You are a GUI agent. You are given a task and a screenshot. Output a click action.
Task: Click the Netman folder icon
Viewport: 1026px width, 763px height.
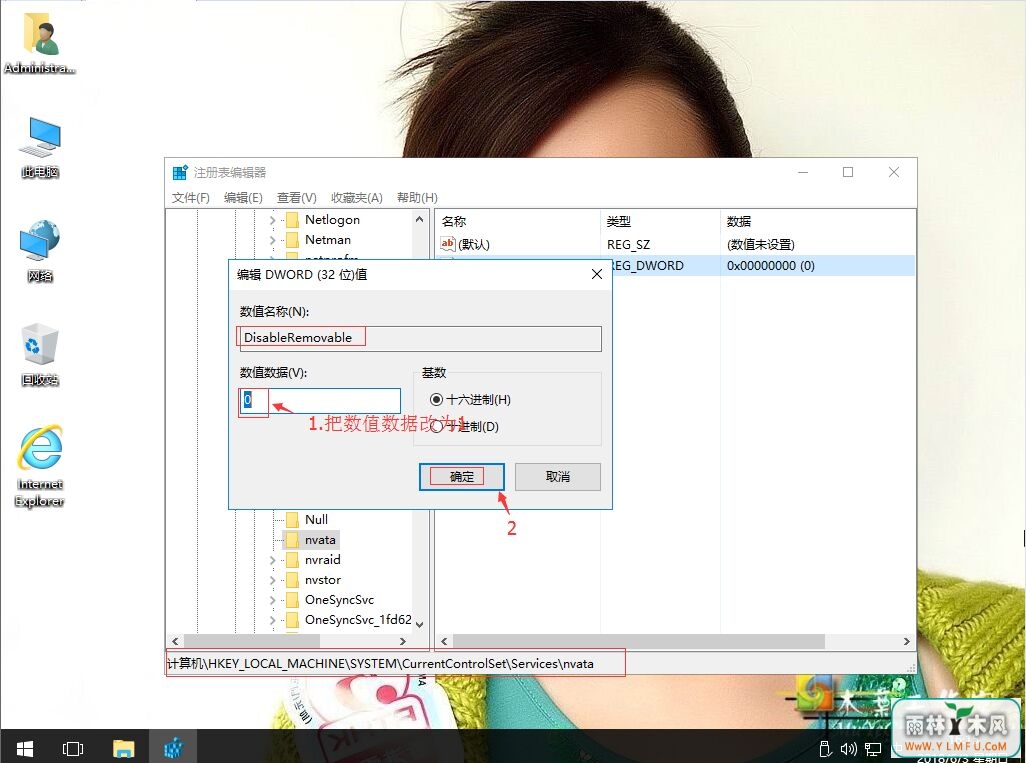pyautogui.click(x=292, y=240)
